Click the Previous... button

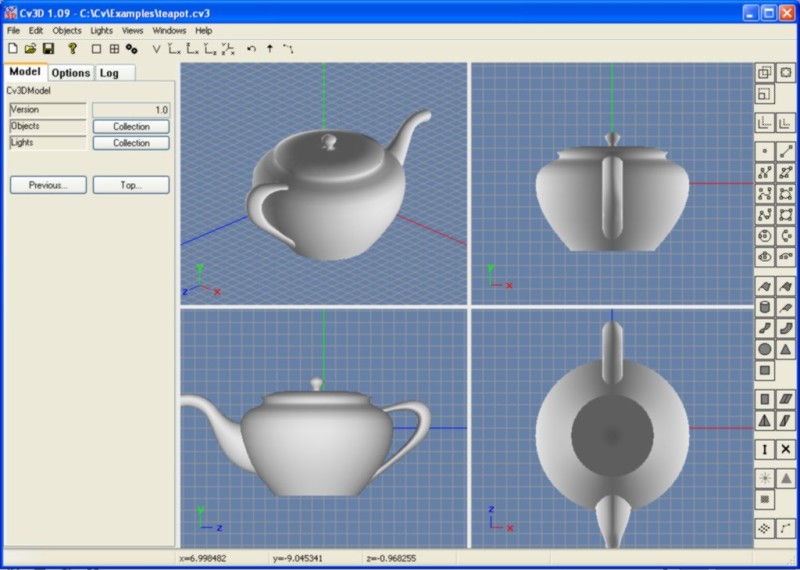(48, 185)
